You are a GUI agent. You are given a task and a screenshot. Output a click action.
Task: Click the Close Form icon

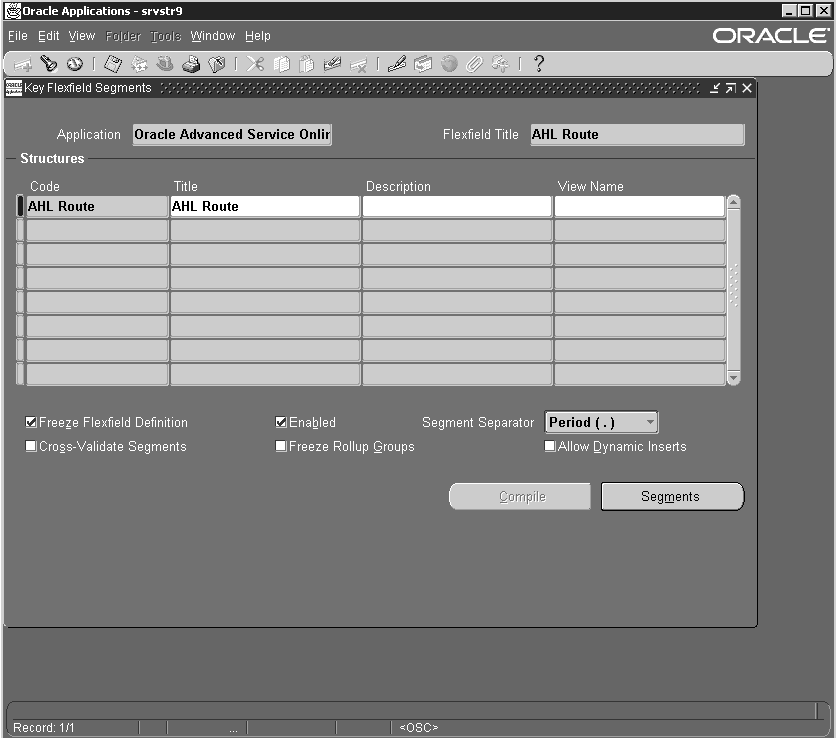(x=216, y=64)
